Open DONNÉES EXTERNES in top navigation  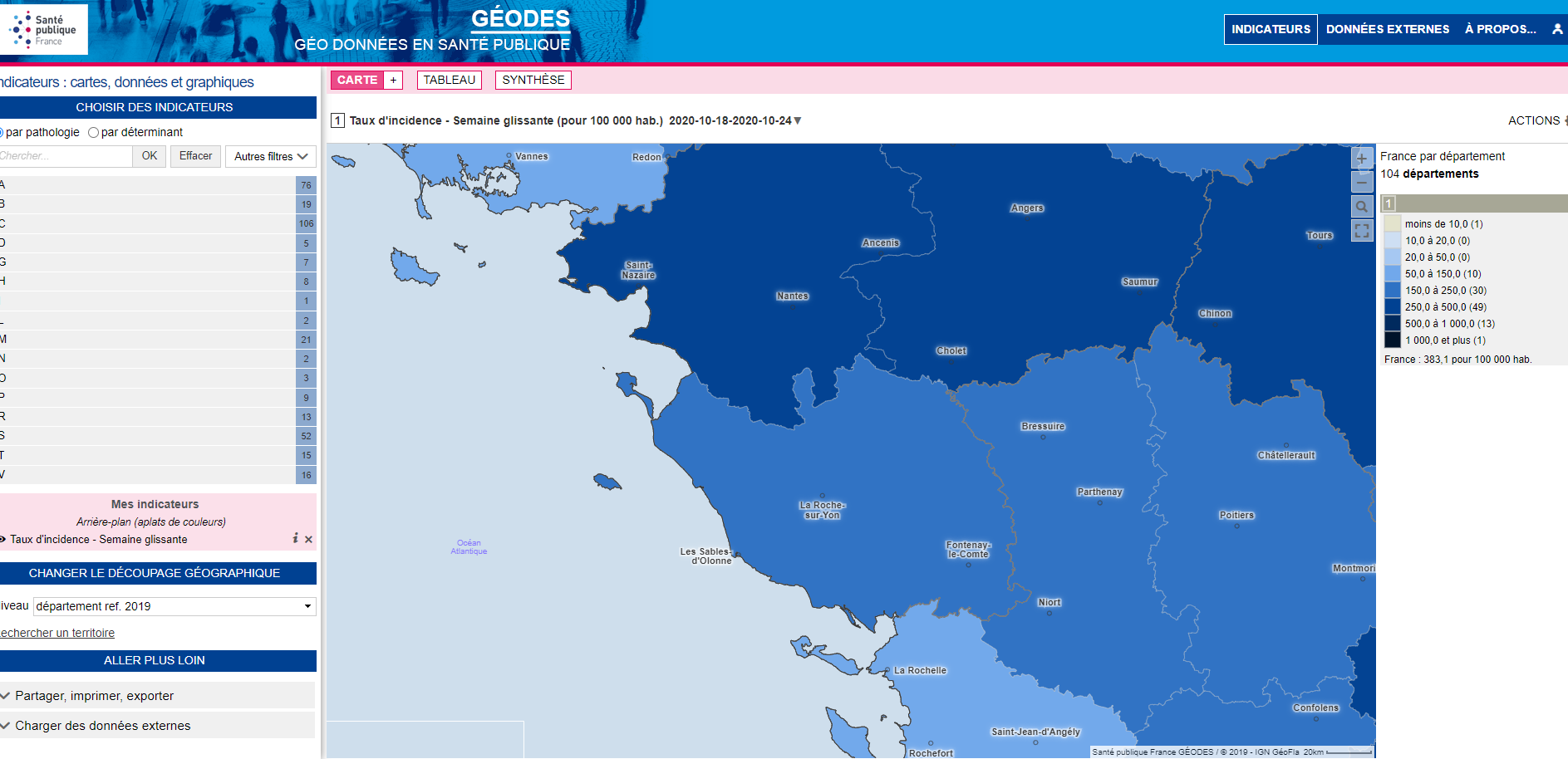(x=1388, y=29)
